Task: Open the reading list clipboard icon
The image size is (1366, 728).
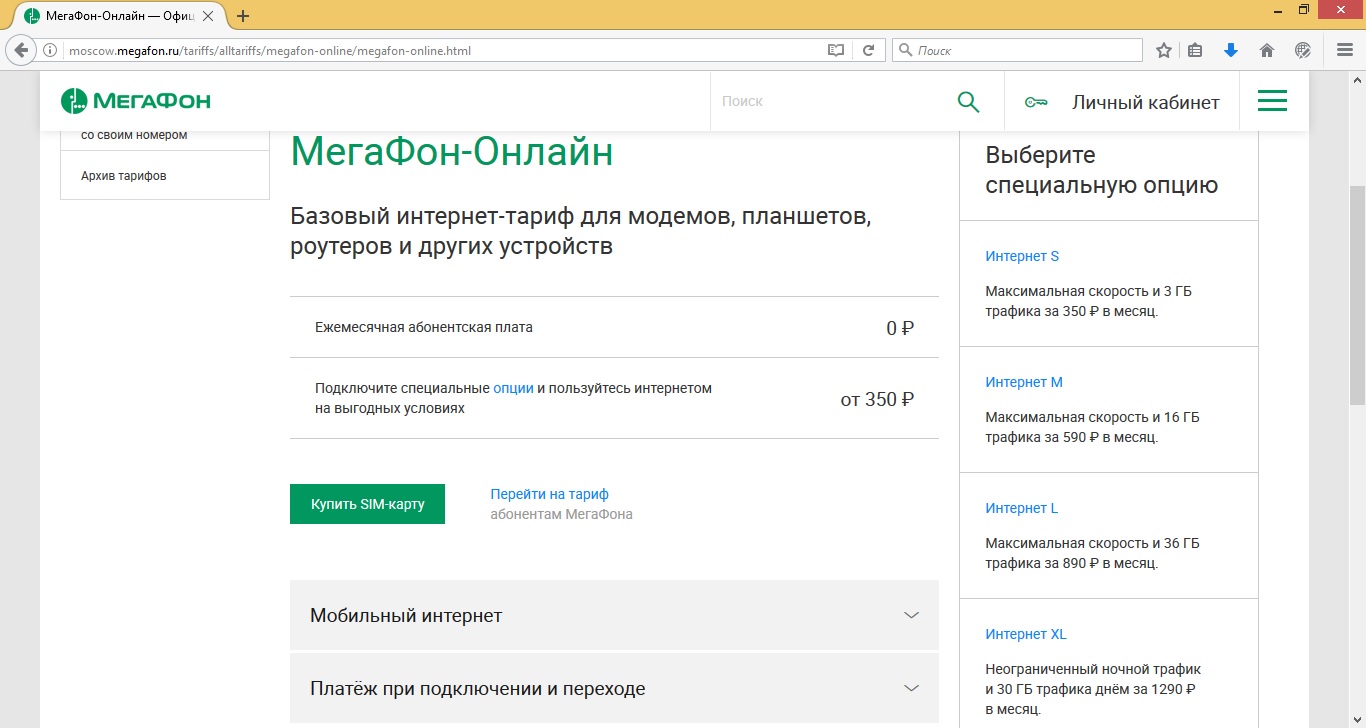Action: tap(1195, 49)
